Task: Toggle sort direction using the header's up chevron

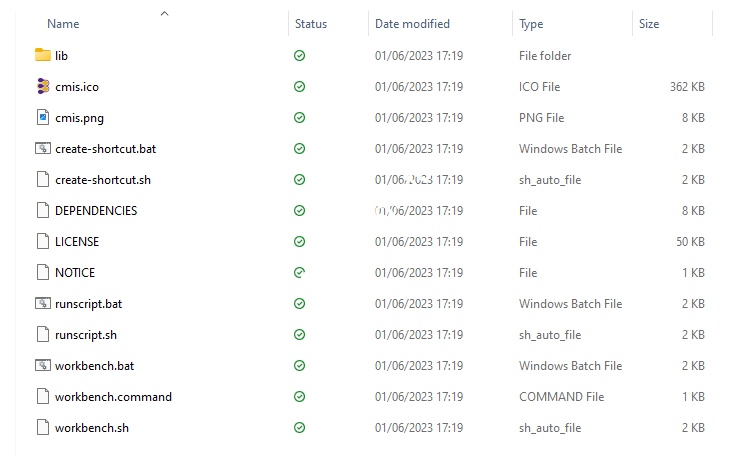Action: click(164, 13)
